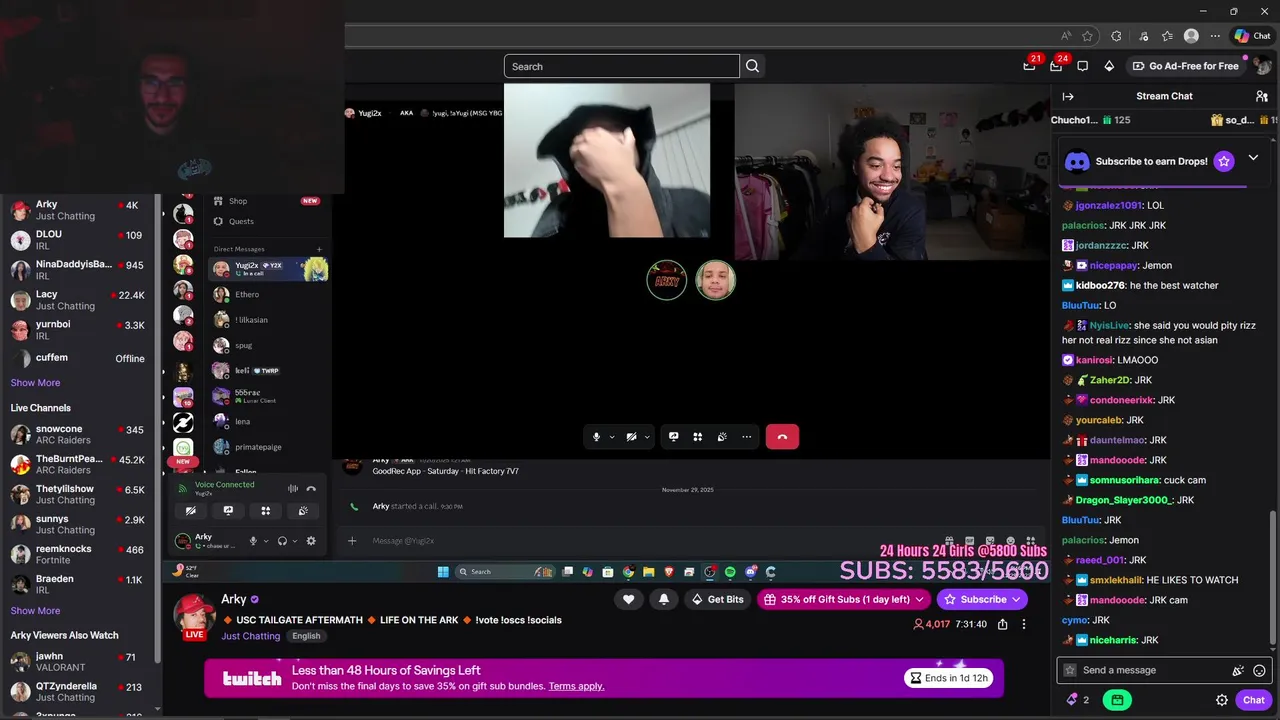
Task: Show More live channels
Action: point(35,611)
